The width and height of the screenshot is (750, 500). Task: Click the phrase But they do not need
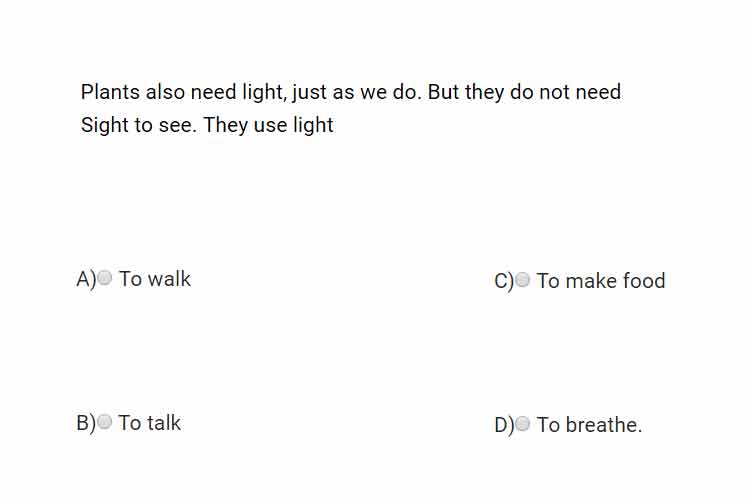pyautogui.click(x=524, y=92)
